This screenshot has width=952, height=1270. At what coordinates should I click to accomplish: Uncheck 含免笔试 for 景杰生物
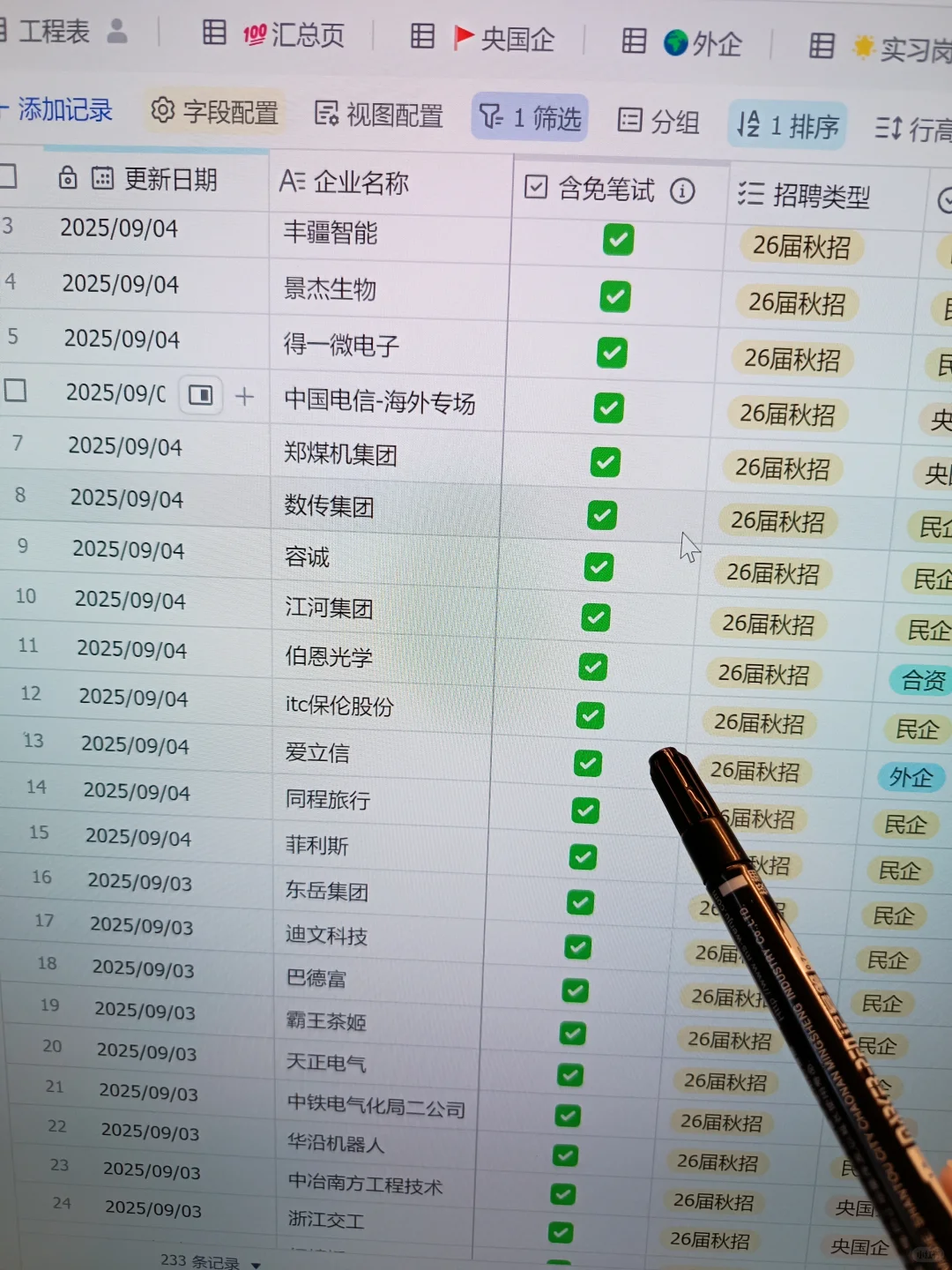pos(615,296)
